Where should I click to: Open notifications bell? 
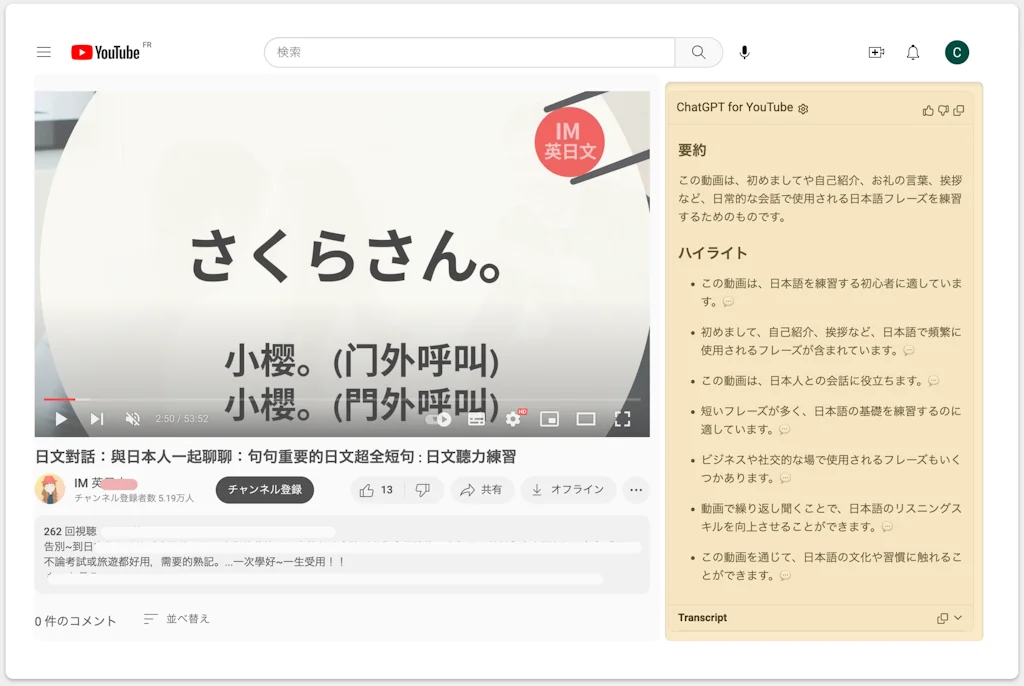click(912, 51)
